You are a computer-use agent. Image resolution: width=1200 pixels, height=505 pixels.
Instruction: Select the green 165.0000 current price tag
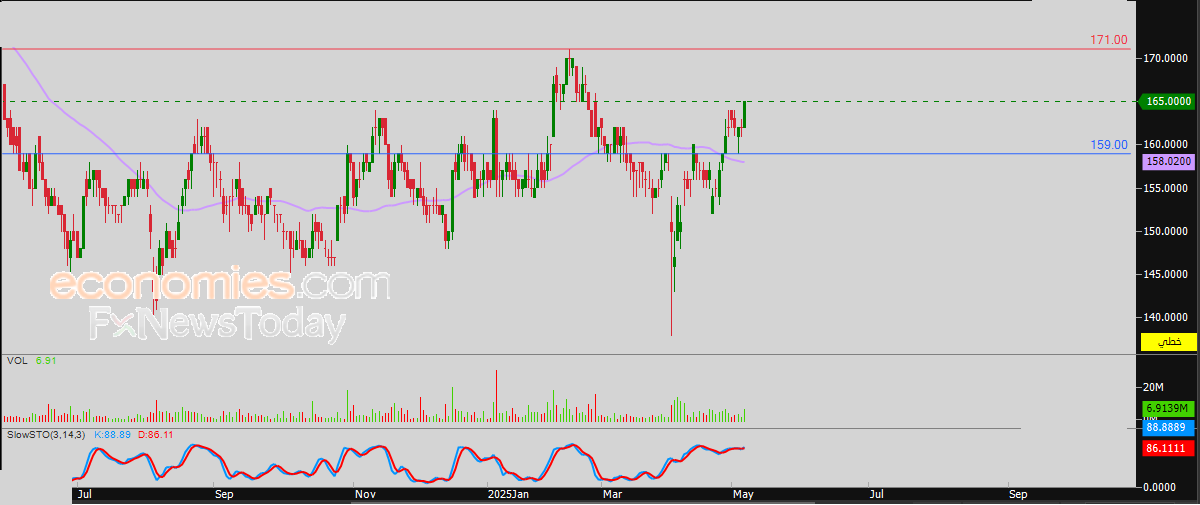tap(1168, 101)
